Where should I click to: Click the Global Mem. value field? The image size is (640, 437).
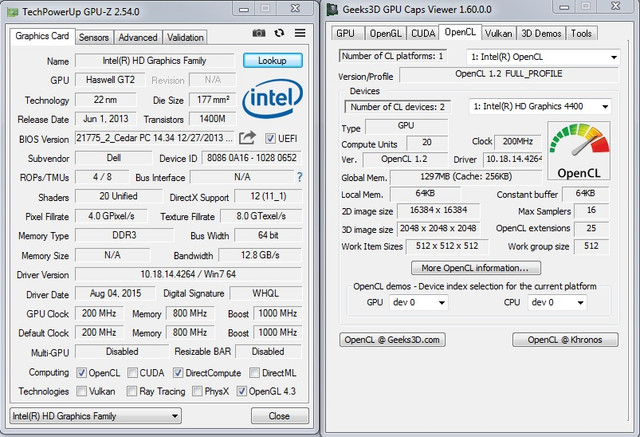click(466, 177)
